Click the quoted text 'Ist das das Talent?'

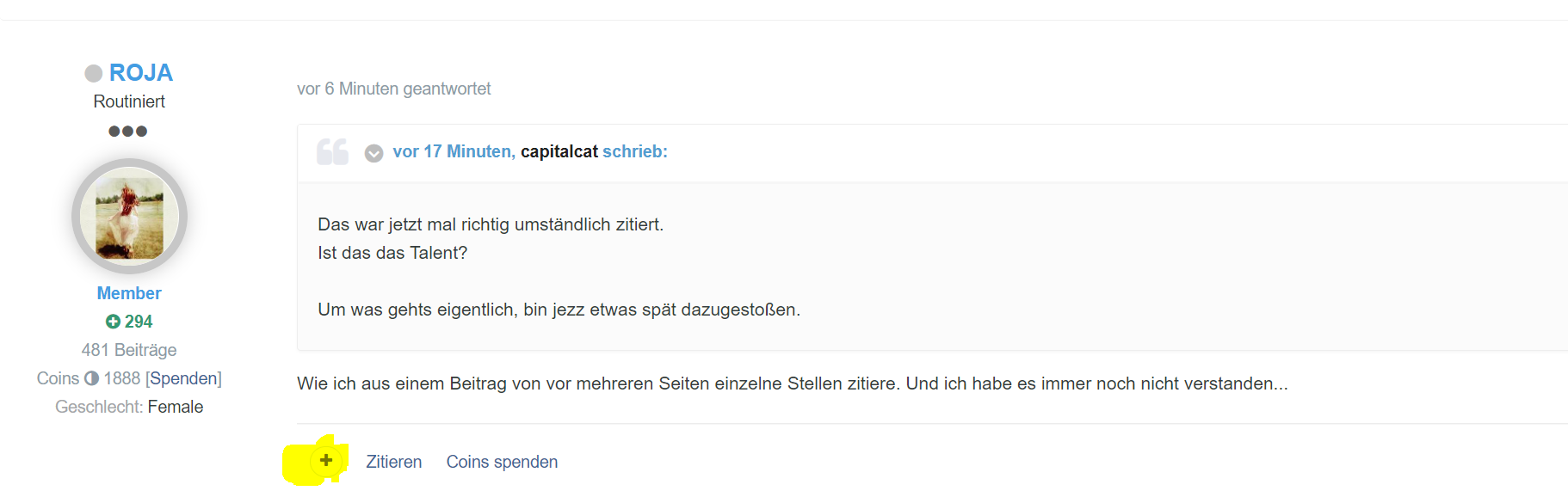coord(392,253)
